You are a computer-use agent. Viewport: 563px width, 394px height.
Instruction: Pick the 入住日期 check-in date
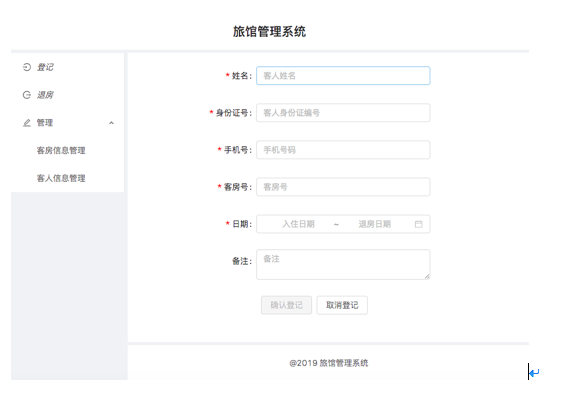click(298, 224)
